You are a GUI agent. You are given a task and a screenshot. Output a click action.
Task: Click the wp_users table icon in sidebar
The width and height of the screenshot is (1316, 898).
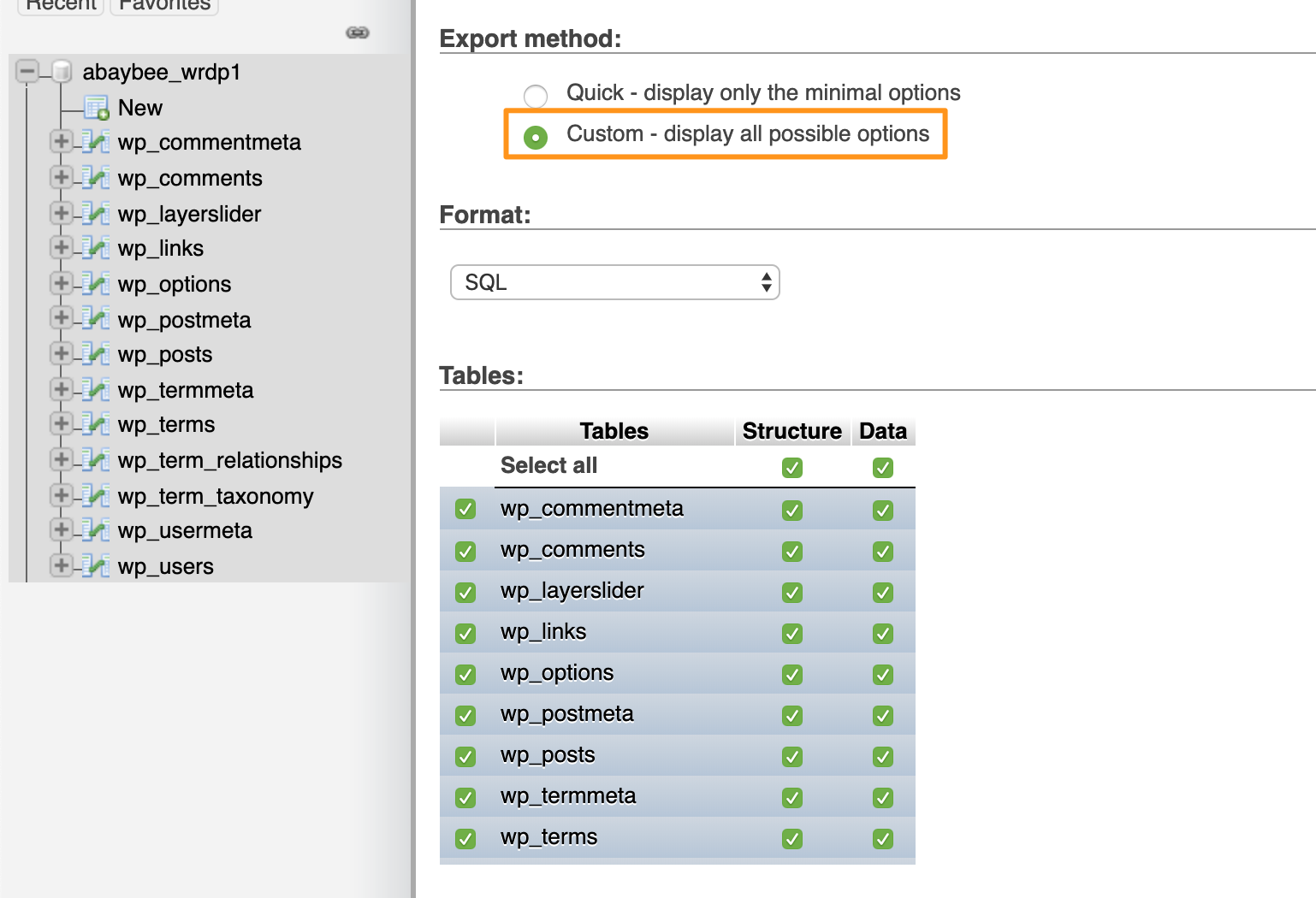pyautogui.click(x=96, y=566)
